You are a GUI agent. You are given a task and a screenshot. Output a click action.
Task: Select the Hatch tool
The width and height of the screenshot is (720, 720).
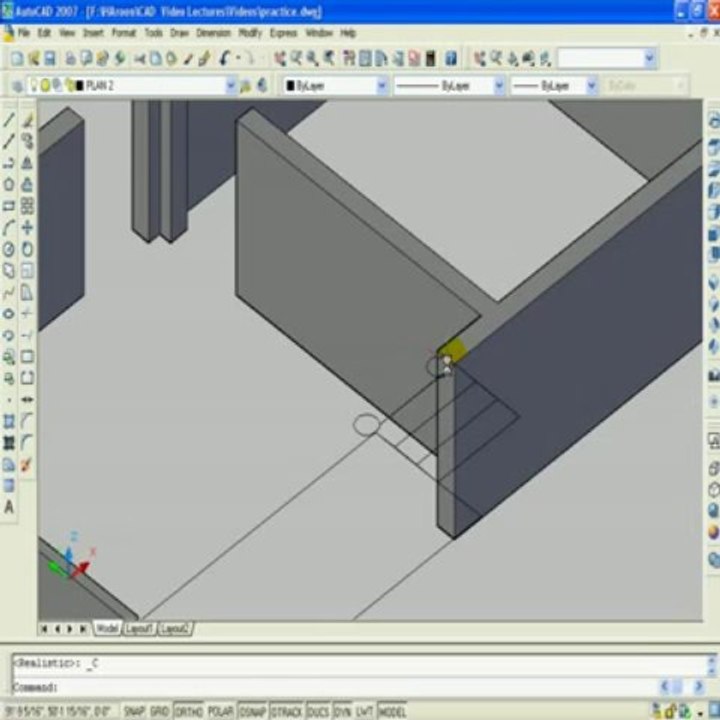tap(9, 422)
